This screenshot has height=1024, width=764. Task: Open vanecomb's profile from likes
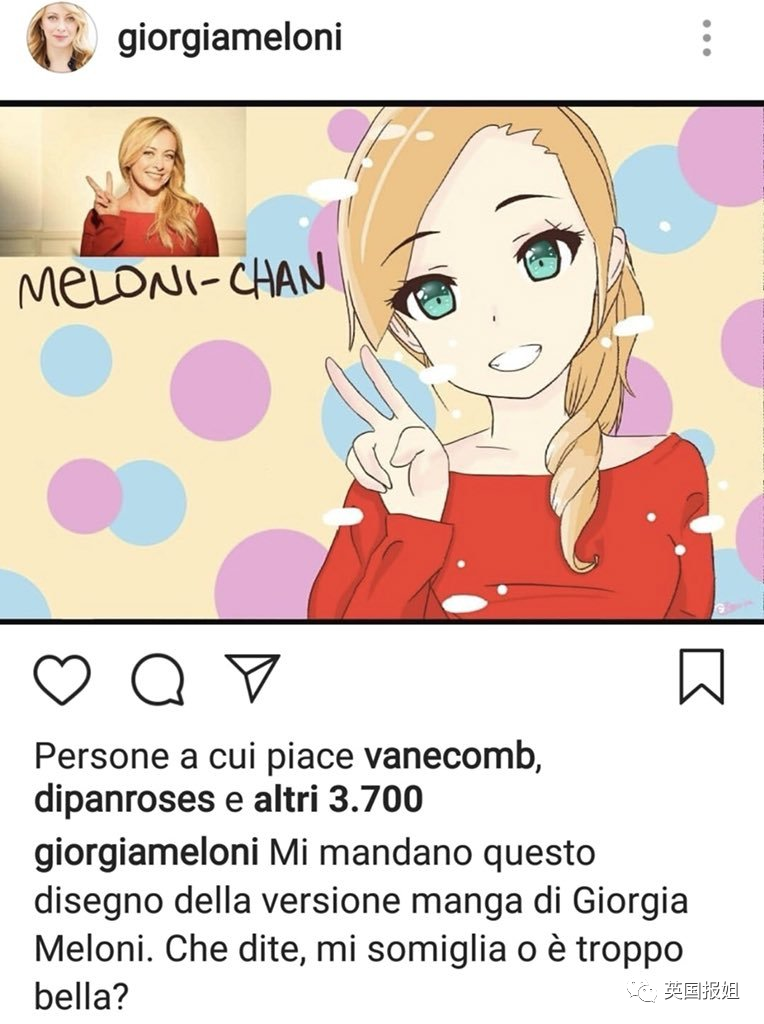pyautogui.click(x=453, y=756)
